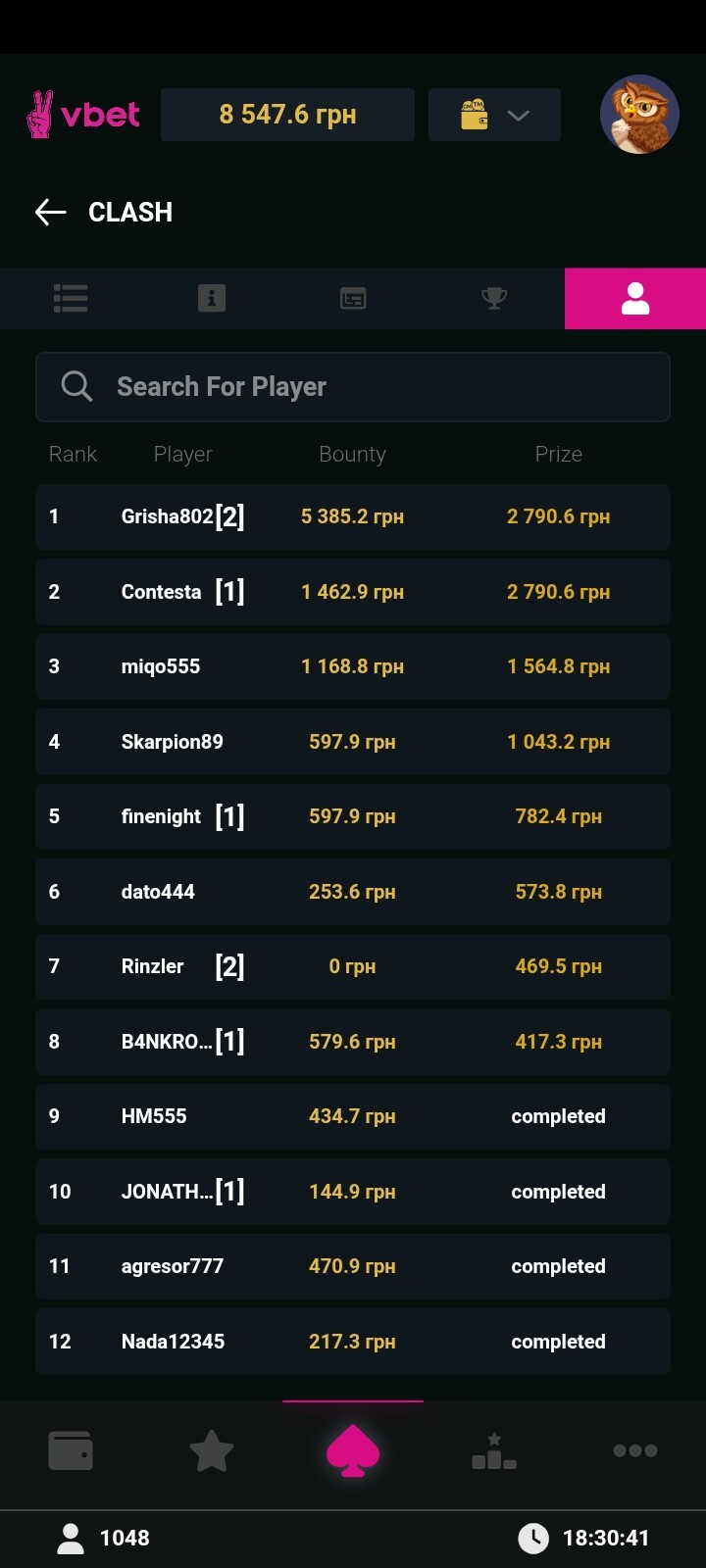Image resolution: width=706 pixels, height=1568 pixels.
Task: Tap the vbet logo
Action: tap(83, 115)
